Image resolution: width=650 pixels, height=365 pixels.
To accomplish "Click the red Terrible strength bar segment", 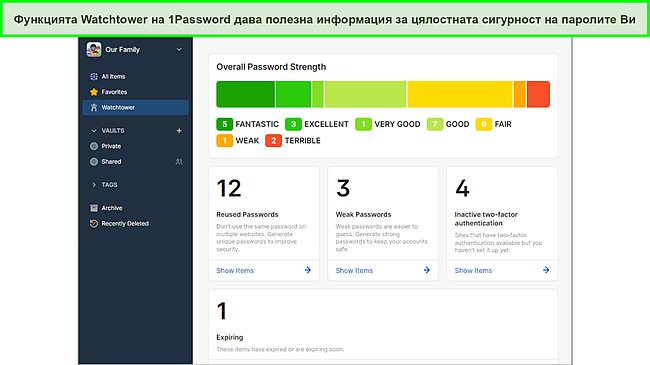I will 538,94.
